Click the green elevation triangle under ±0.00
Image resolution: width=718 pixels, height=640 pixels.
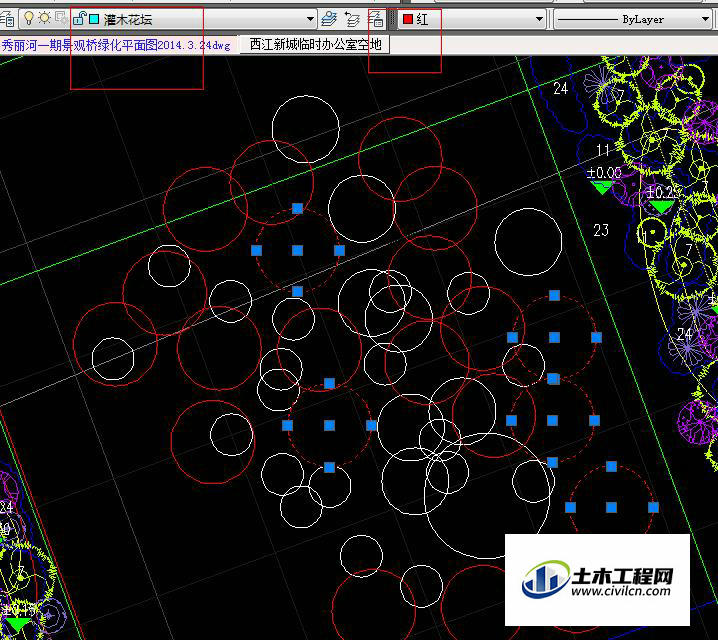[x=601, y=187]
